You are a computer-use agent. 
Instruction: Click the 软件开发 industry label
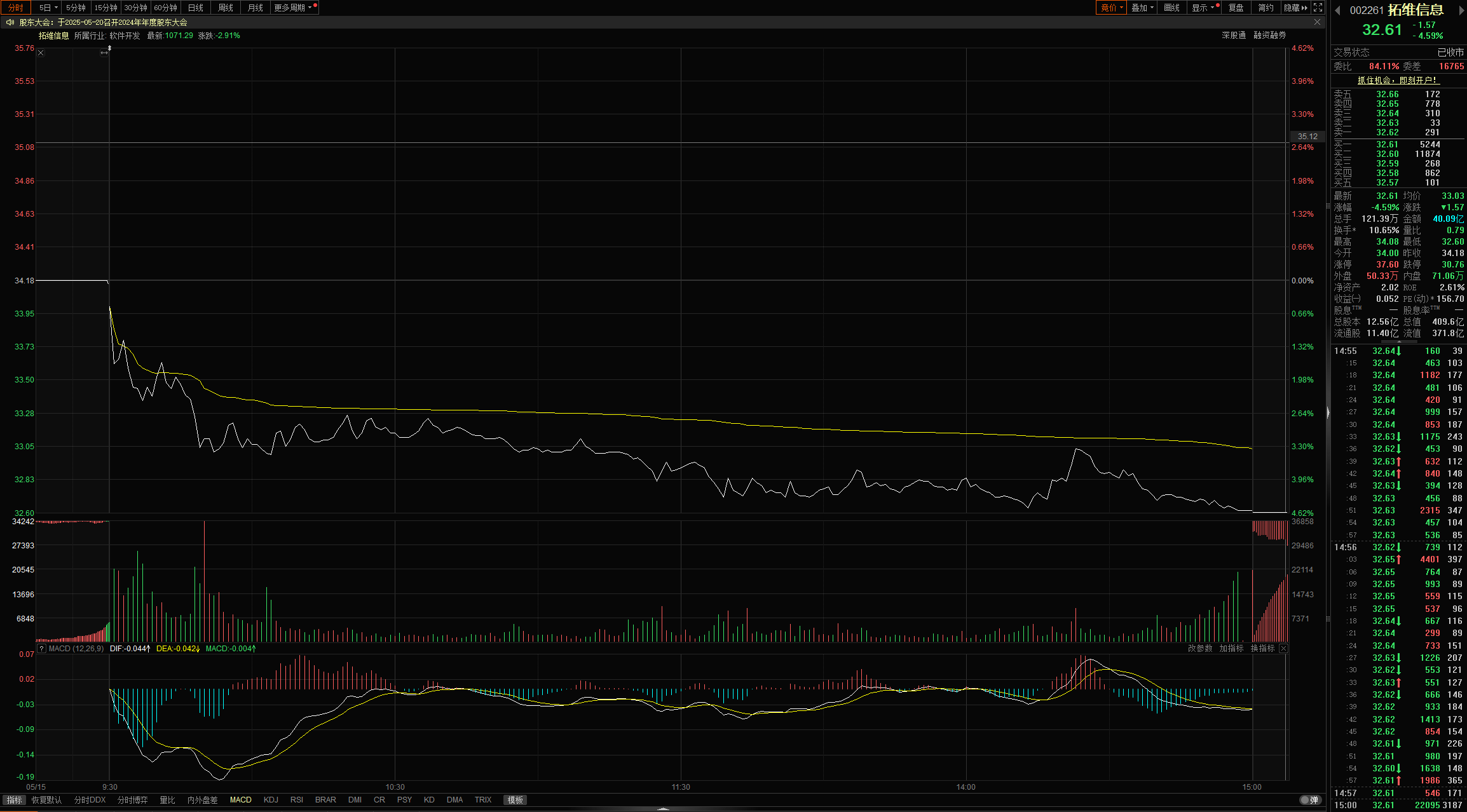tap(125, 36)
